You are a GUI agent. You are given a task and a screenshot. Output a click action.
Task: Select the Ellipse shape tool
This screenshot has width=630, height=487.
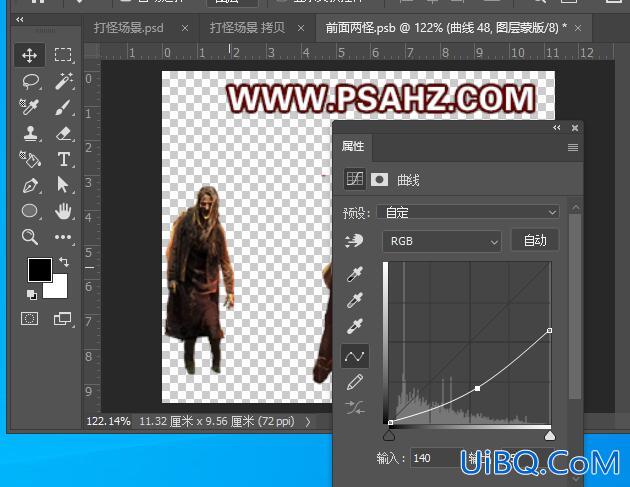click(x=30, y=211)
